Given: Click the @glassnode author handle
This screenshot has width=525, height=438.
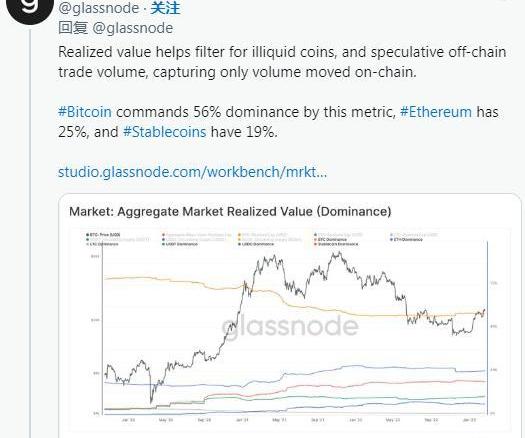Looking at the screenshot, I should 99,8.
